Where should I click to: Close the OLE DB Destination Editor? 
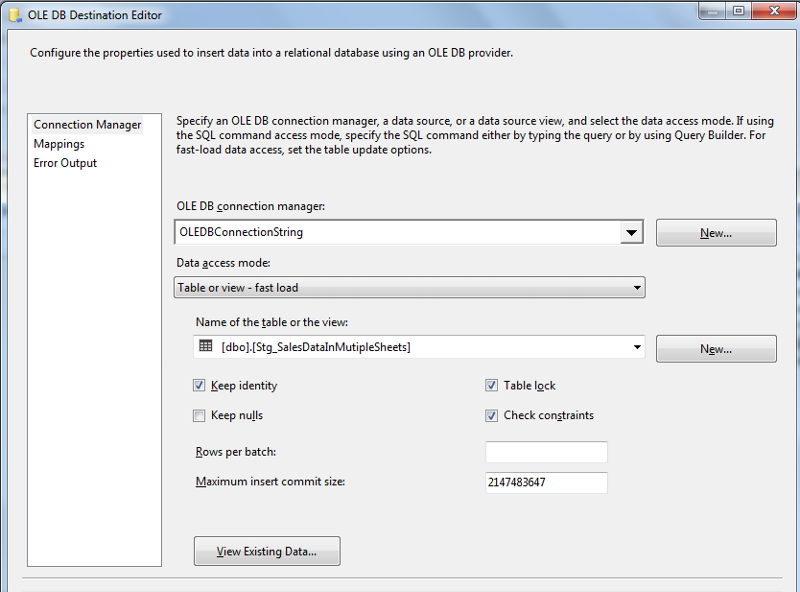pyautogui.click(x=774, y=11)
